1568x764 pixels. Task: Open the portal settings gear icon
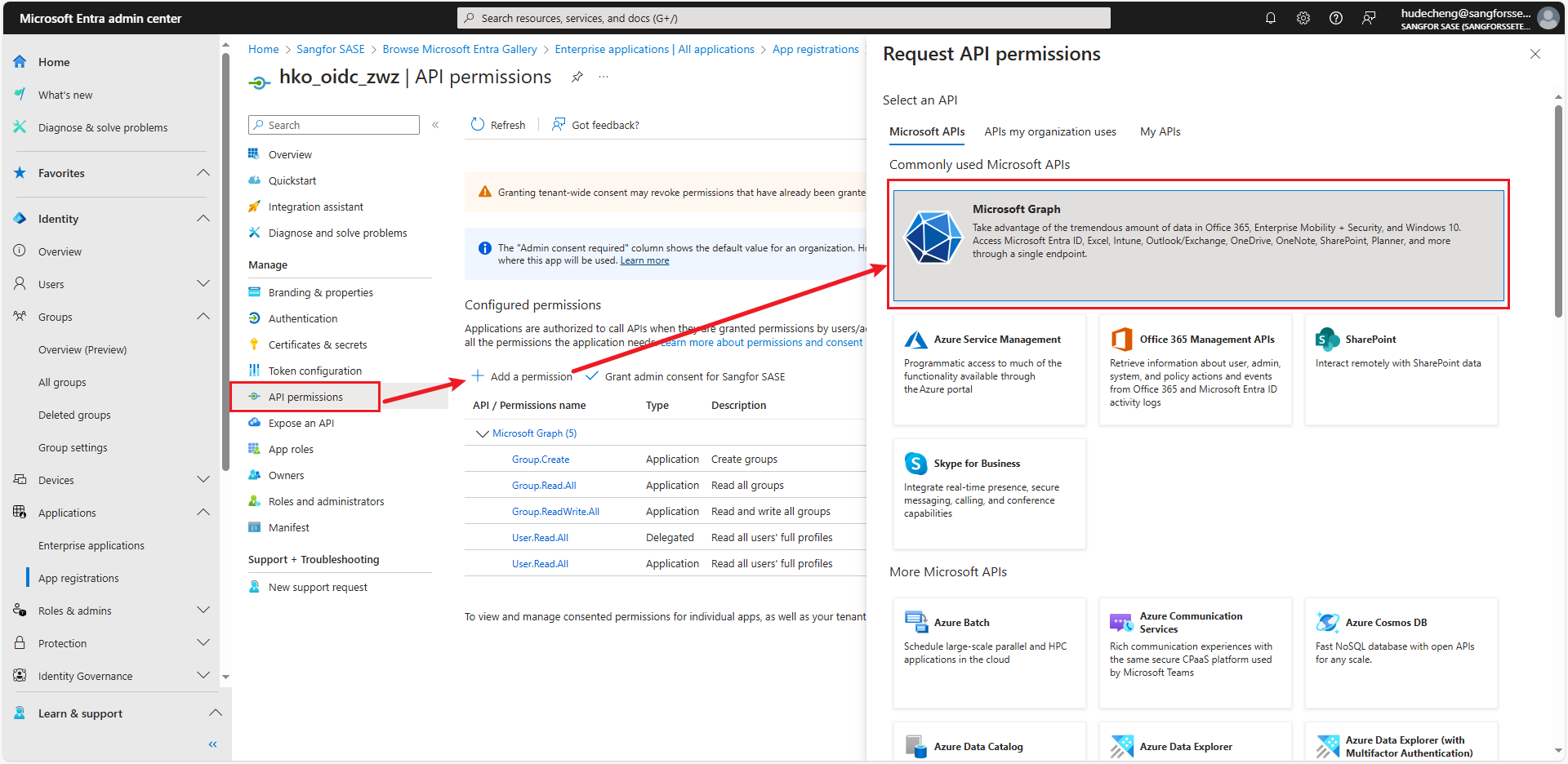click(x=1303, y=18)
